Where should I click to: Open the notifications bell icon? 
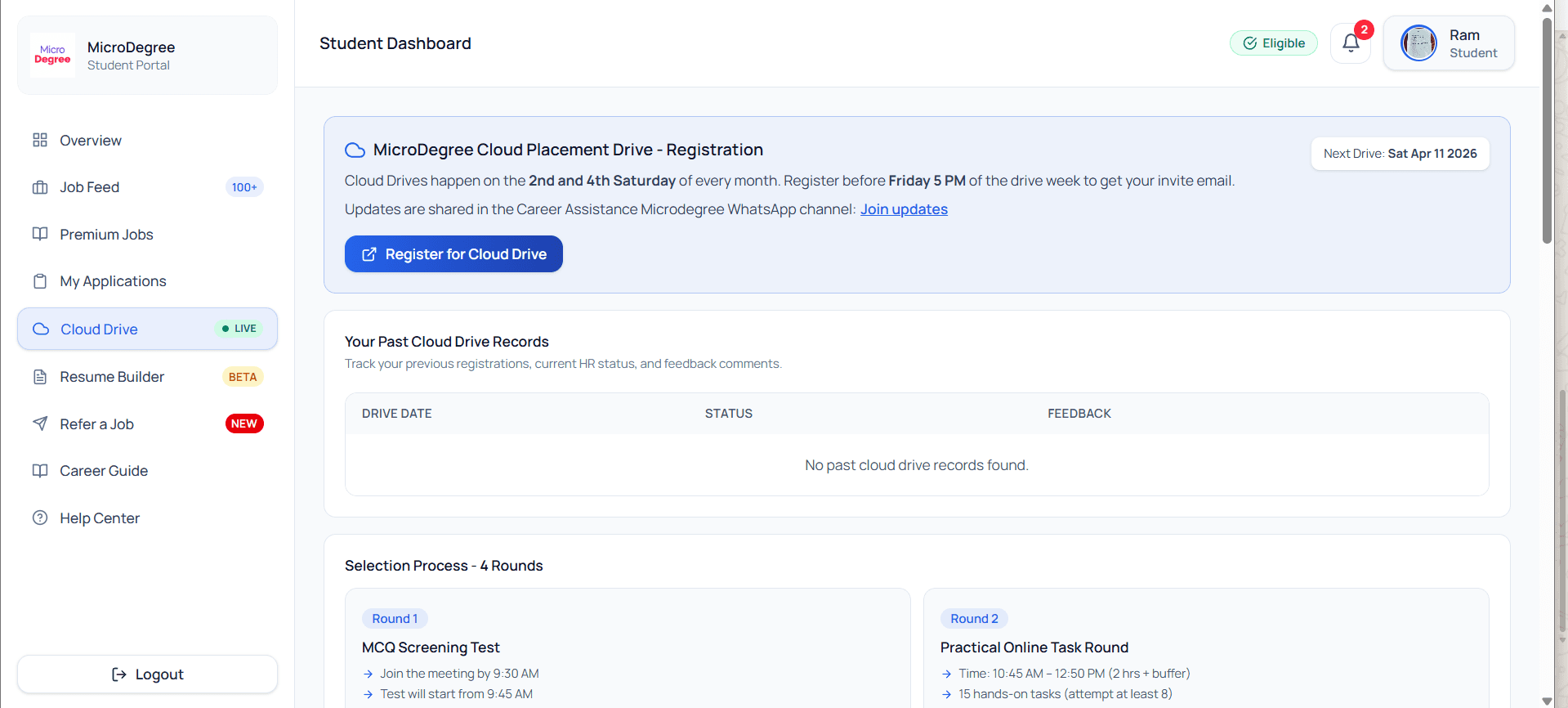[x=1351, y=43]
